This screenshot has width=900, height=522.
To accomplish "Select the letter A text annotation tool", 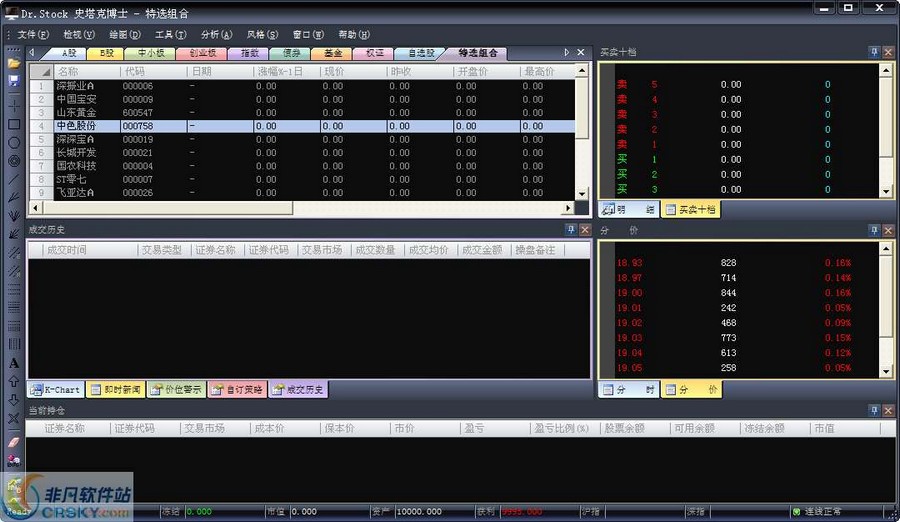I will (14, 363).
